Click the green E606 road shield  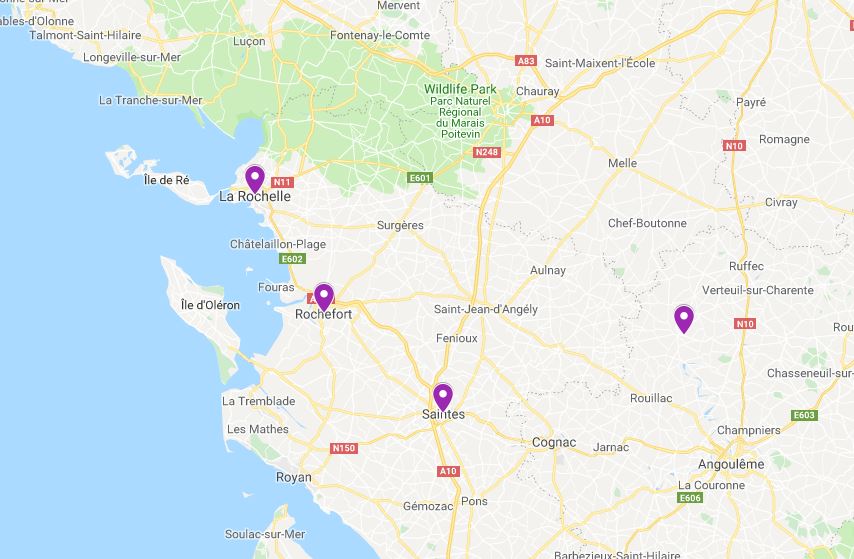pos(690,497)
